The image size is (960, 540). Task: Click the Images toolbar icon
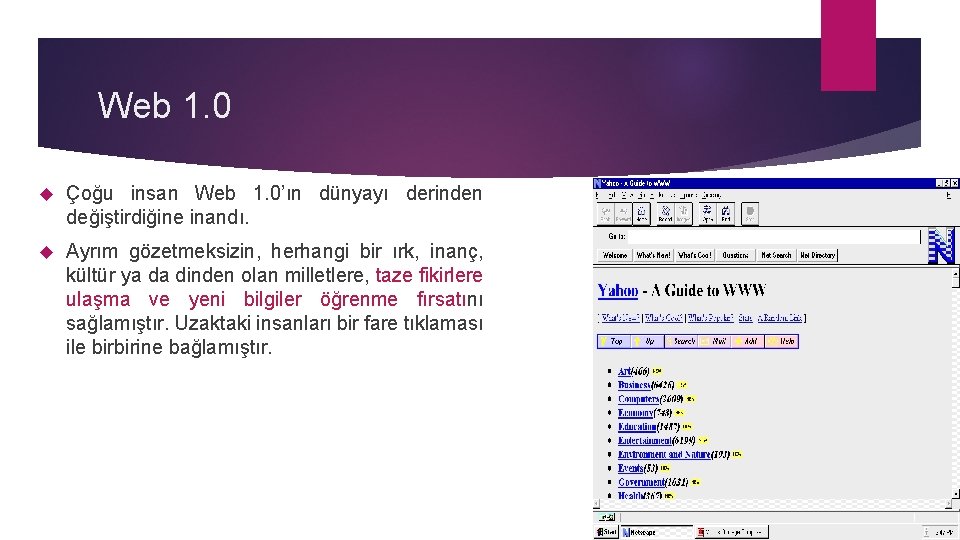[x=683, y=214]
